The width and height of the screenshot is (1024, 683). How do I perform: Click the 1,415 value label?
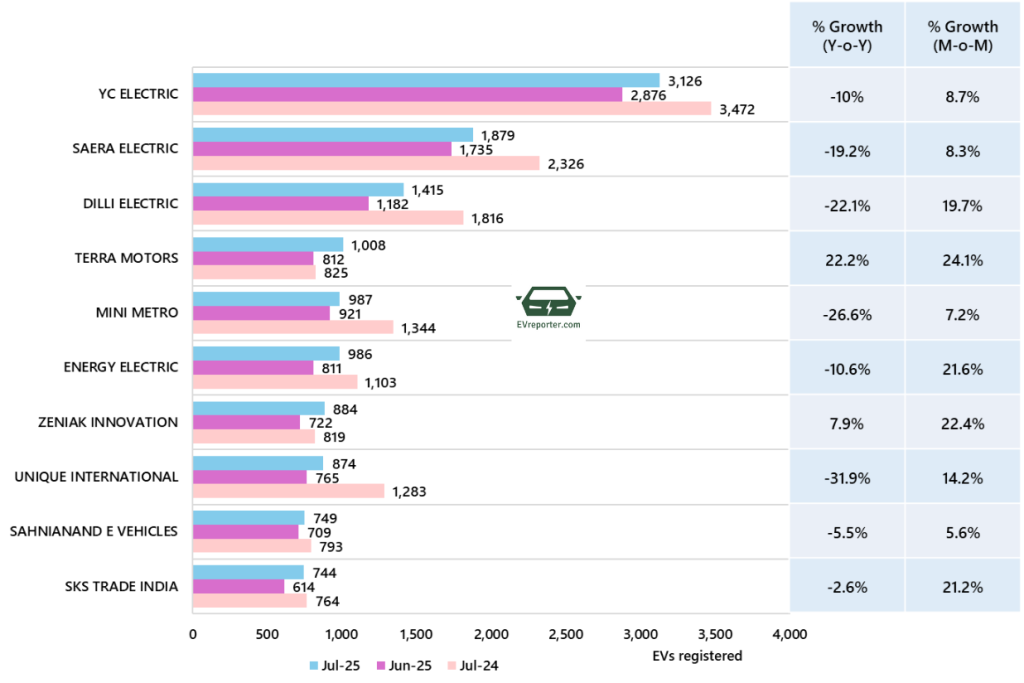[428, 191]
